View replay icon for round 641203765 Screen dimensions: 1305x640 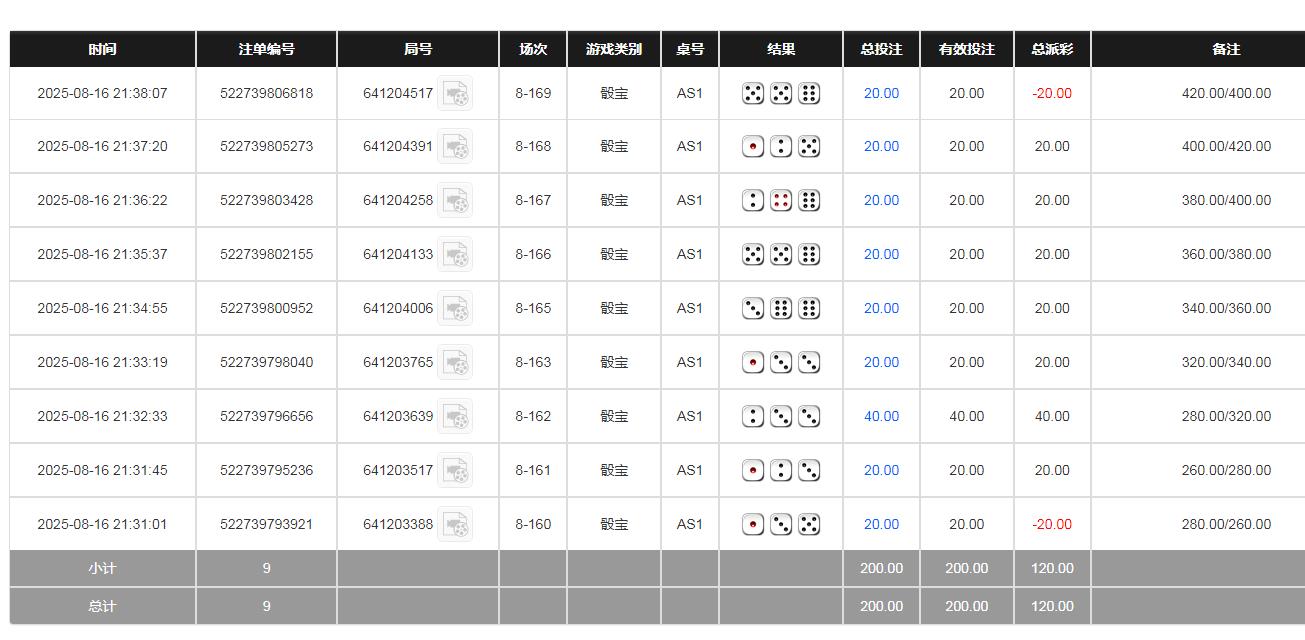(455, 363)
